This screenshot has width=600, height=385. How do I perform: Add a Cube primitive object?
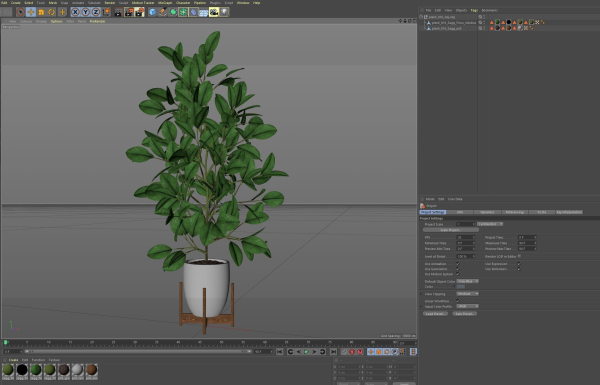pos(152,12)
